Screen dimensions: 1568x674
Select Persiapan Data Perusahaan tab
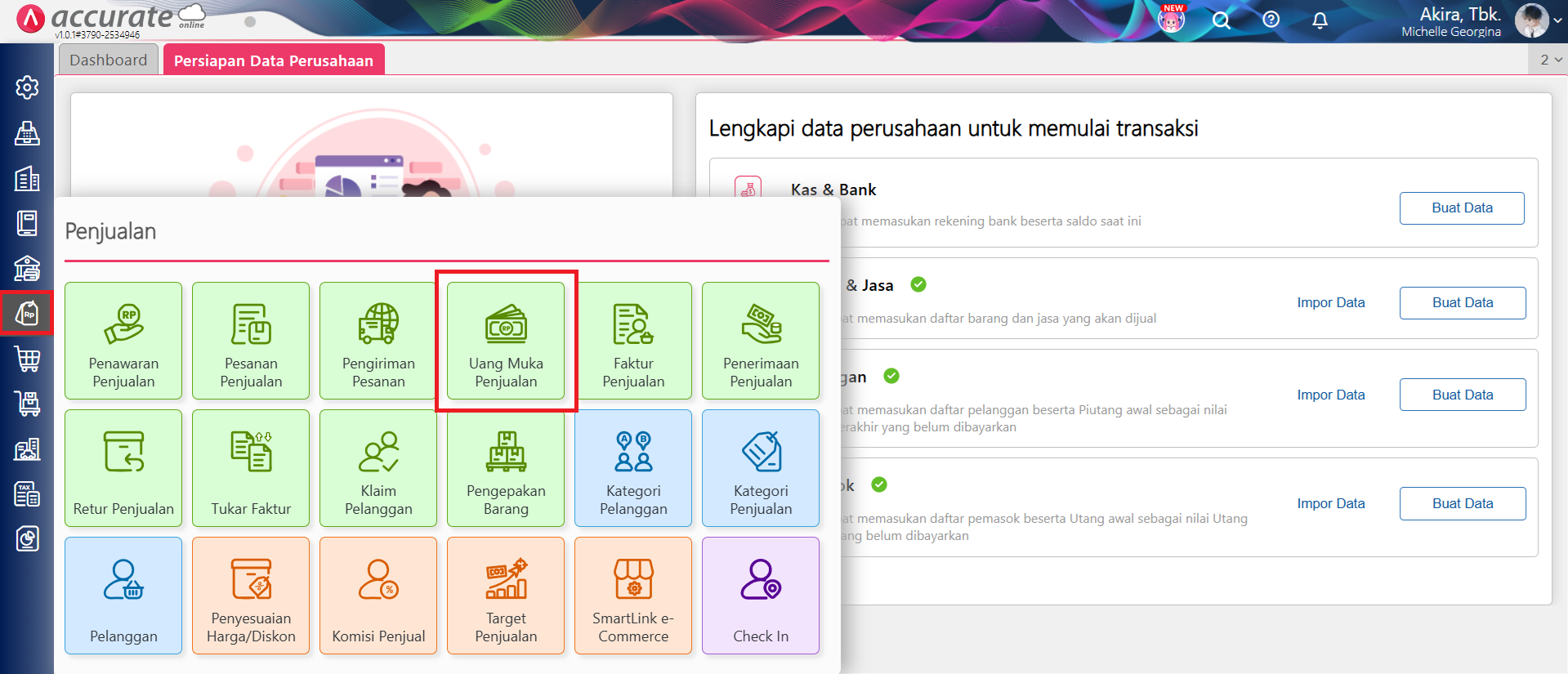(x=273, y=60)
